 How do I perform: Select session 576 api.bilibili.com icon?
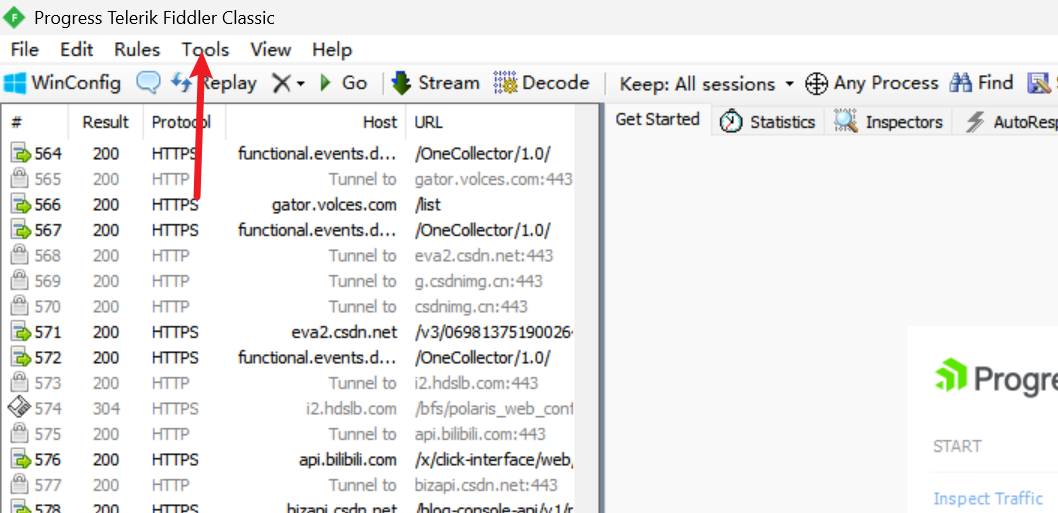click(22, 460)
